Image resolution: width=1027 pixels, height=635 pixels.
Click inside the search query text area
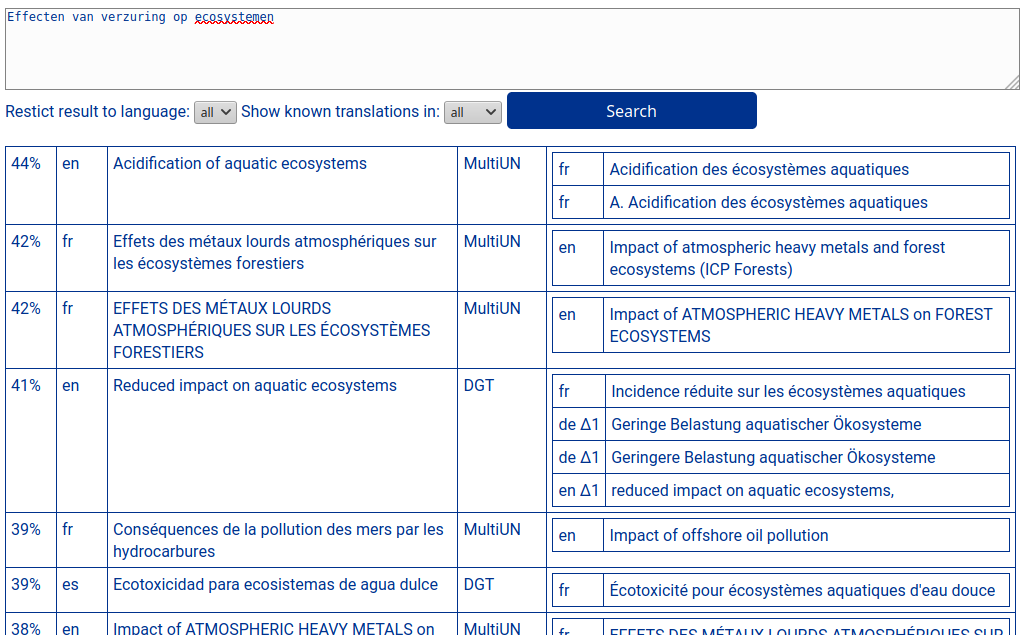(510, 50)
